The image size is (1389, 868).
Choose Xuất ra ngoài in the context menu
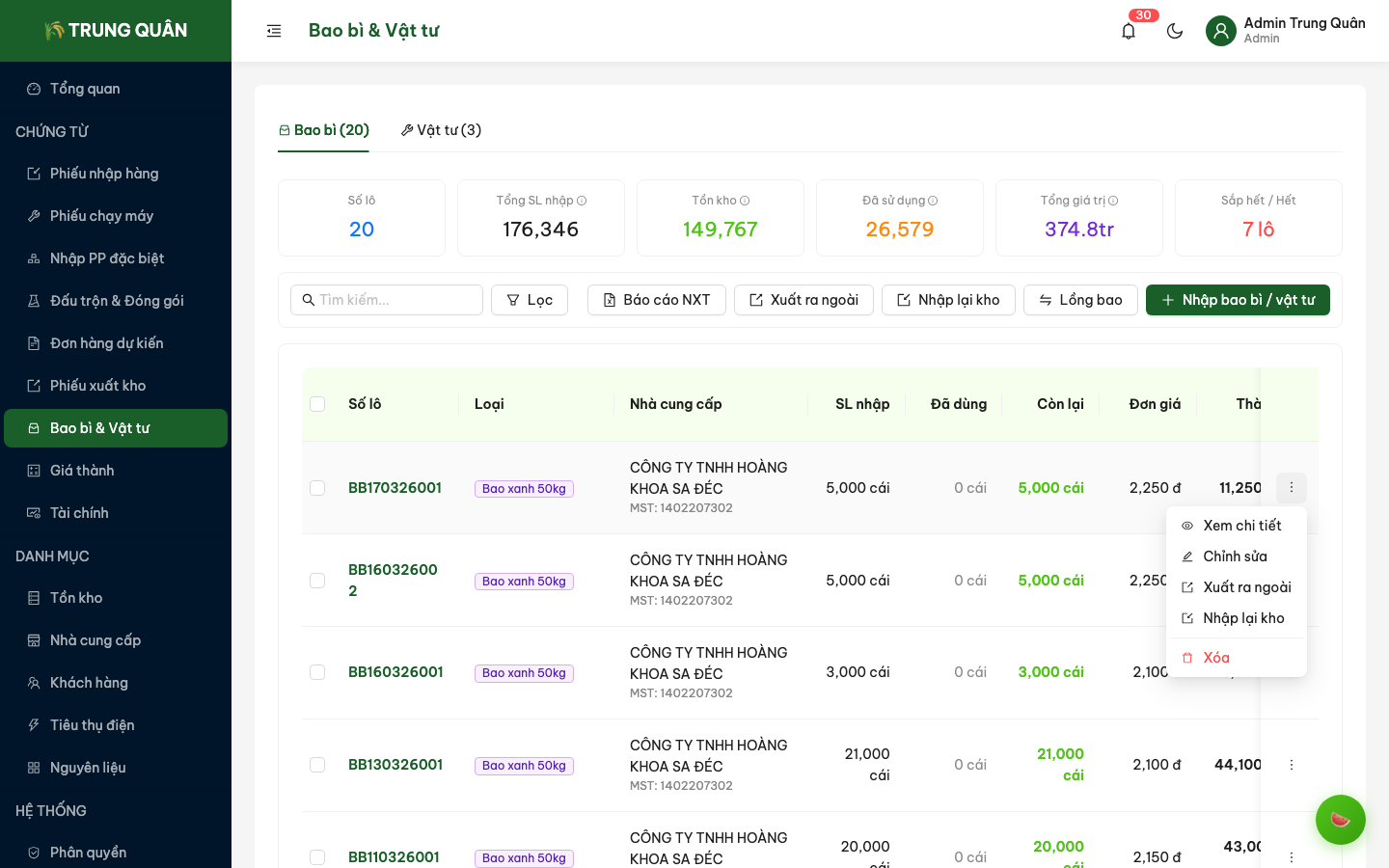pyautogui.click(x=1237, y=587)
